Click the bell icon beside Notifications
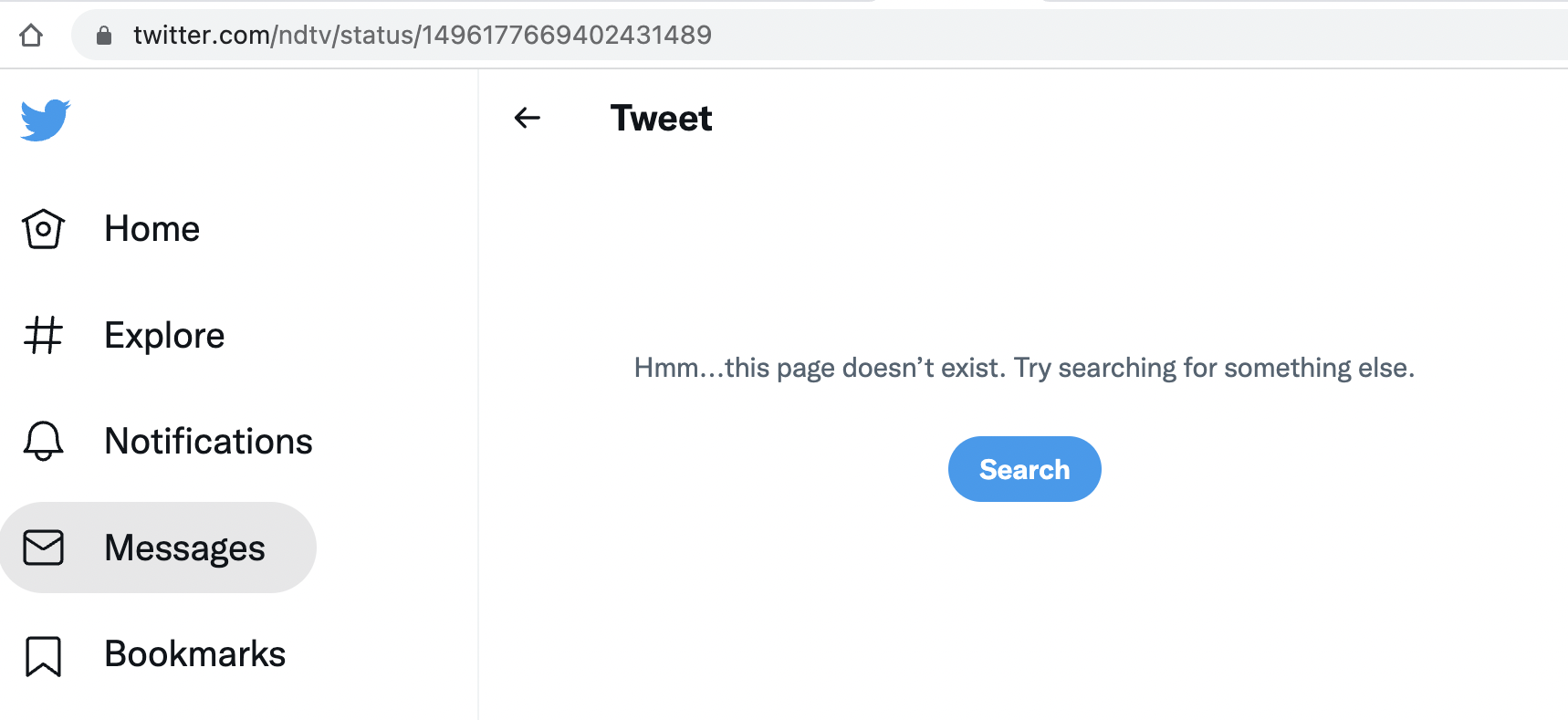Image resolution: width=1568 pixels, height=720 pixels. pos(43,442)
